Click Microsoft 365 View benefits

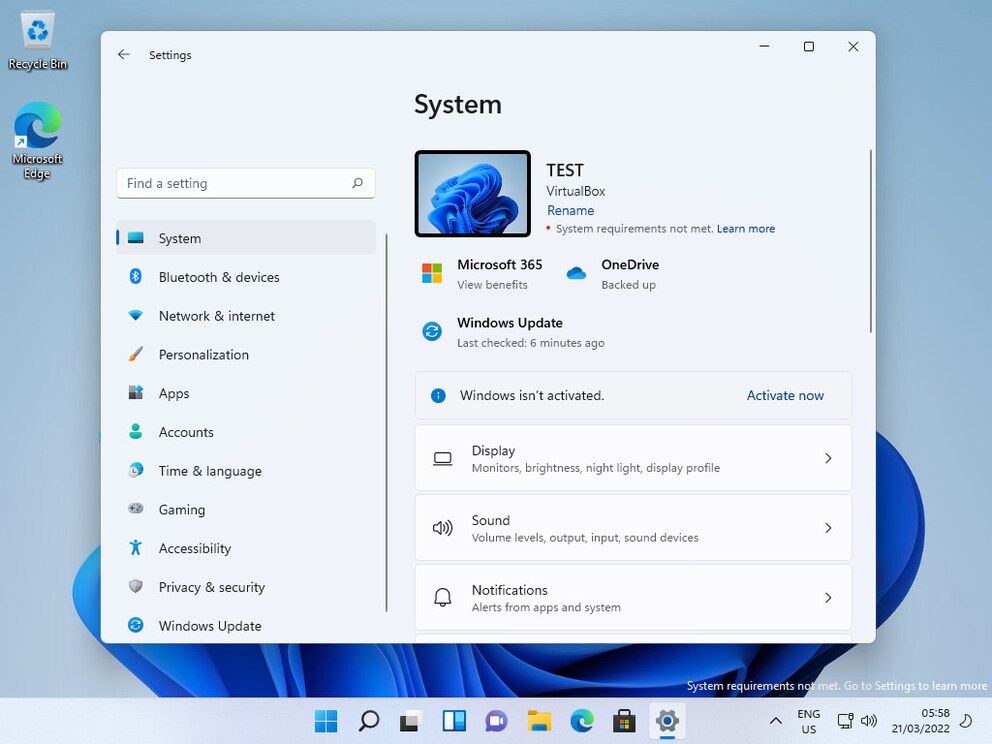492,285
